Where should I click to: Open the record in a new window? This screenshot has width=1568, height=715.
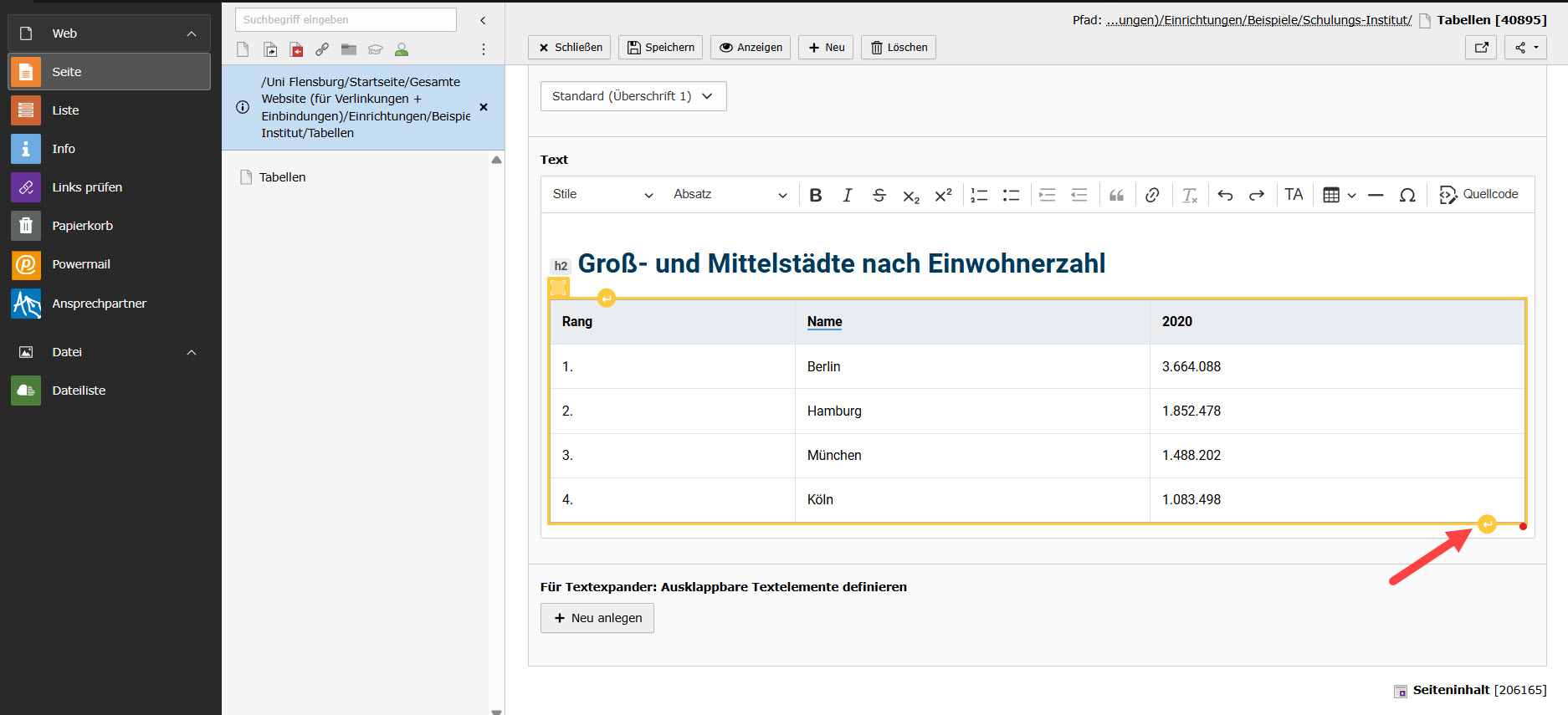tap(1481, 48)
